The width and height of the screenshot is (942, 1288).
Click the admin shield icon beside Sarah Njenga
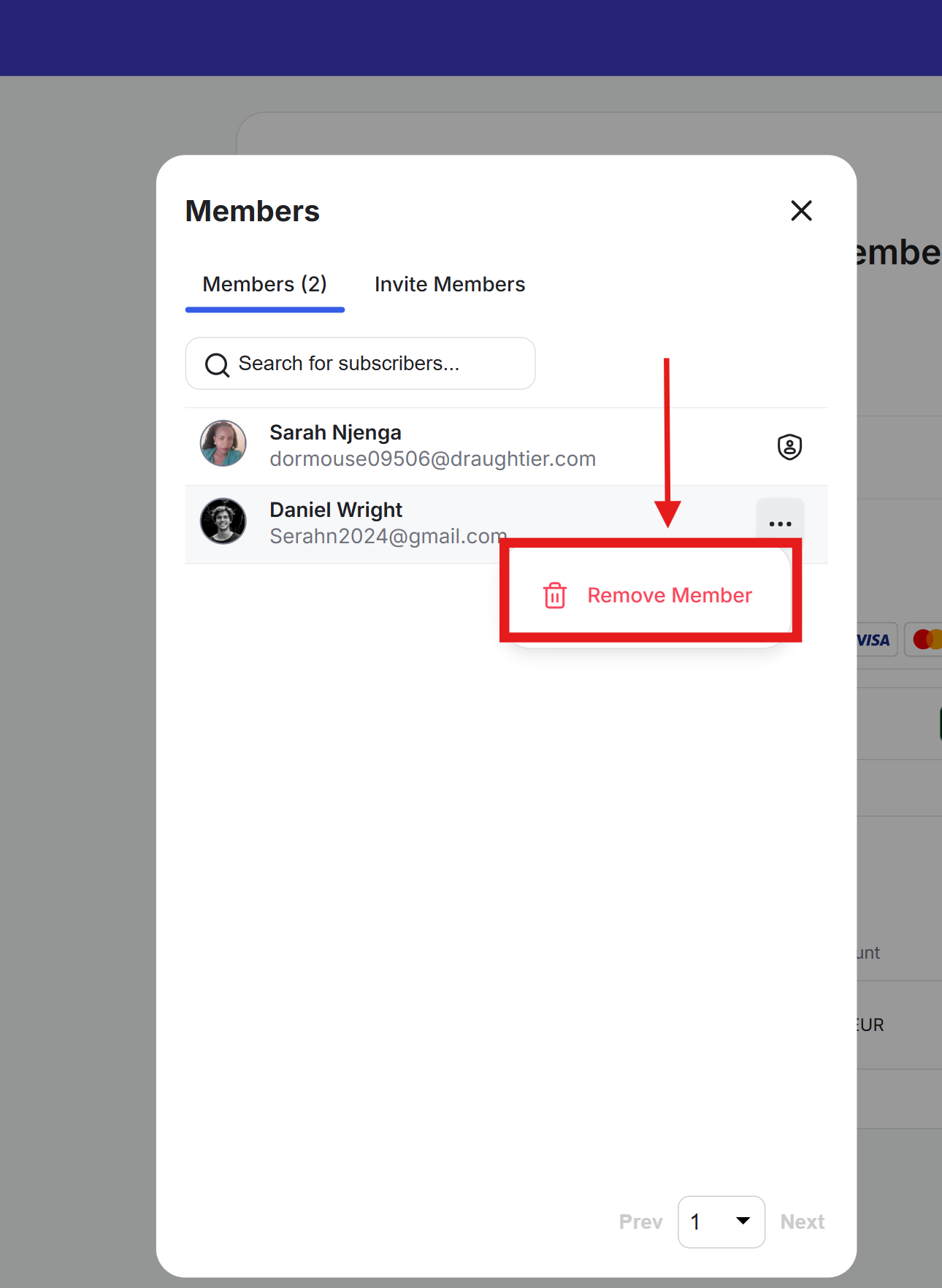[x=789, y=447]
